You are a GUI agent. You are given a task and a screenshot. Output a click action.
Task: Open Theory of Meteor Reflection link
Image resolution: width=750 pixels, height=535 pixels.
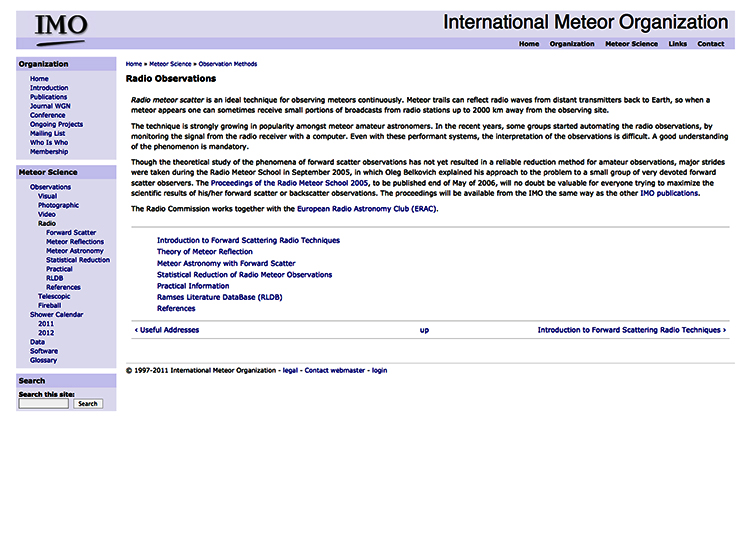[205, 252]
